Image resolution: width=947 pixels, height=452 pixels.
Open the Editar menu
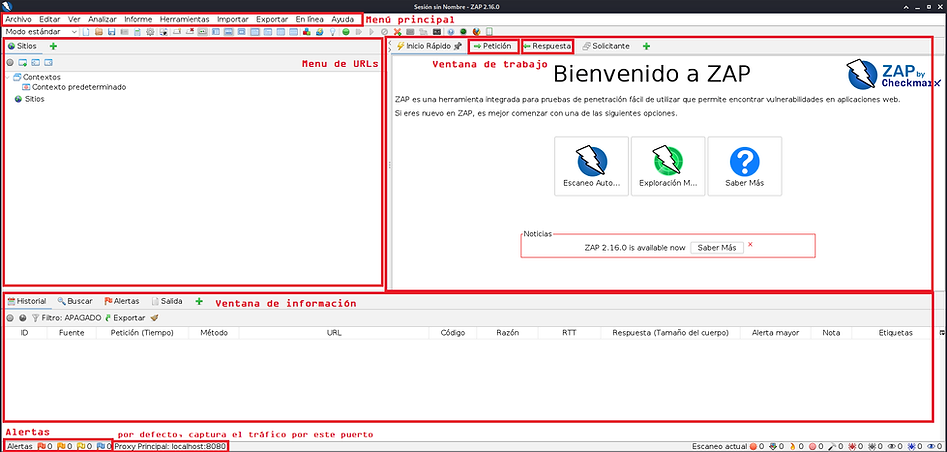pos(50,19)
